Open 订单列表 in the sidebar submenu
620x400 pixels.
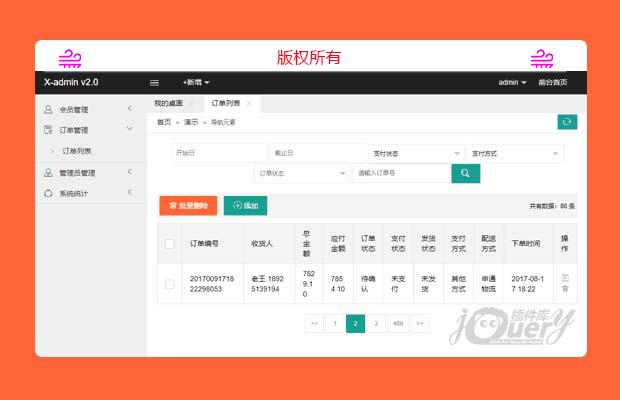[x=76, y=151]
